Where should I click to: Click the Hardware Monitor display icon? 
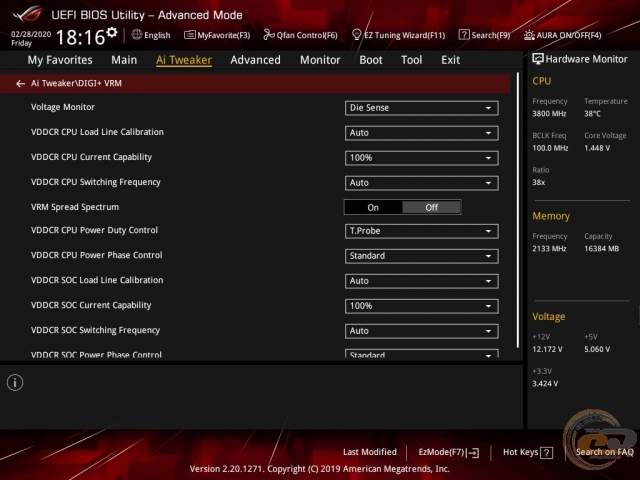pos(538,59)
